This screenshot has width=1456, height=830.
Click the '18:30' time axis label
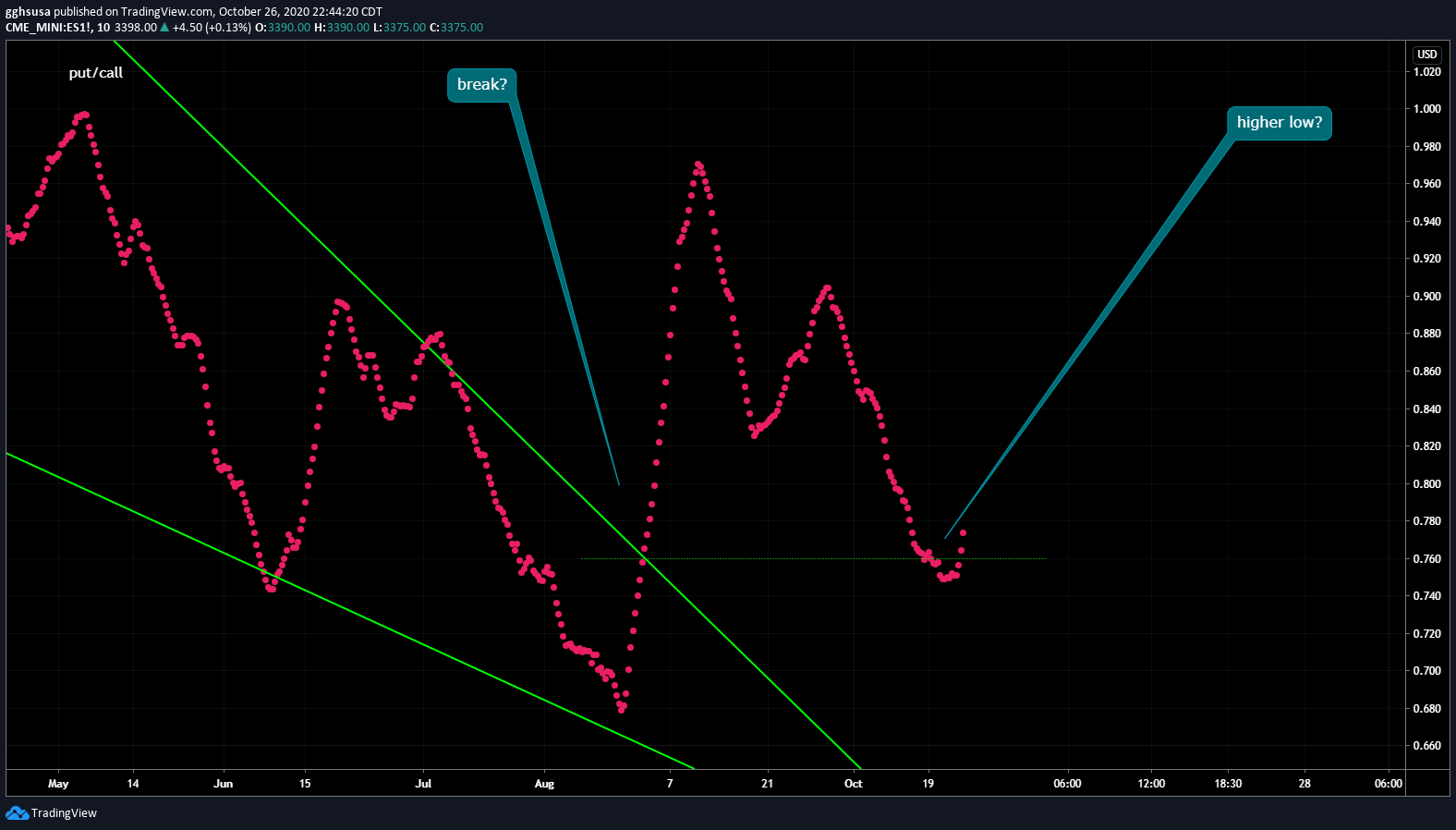(x=1228, y=784)
